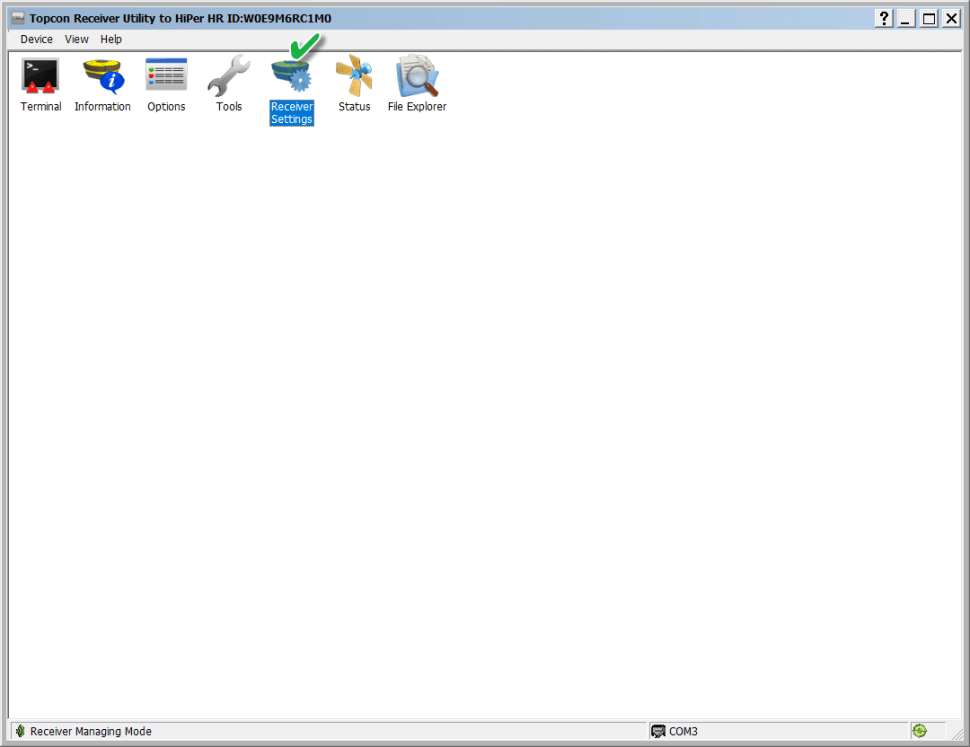
Task: Click the Receiver Managing Mode icon
Action: (x=20, y=731)
